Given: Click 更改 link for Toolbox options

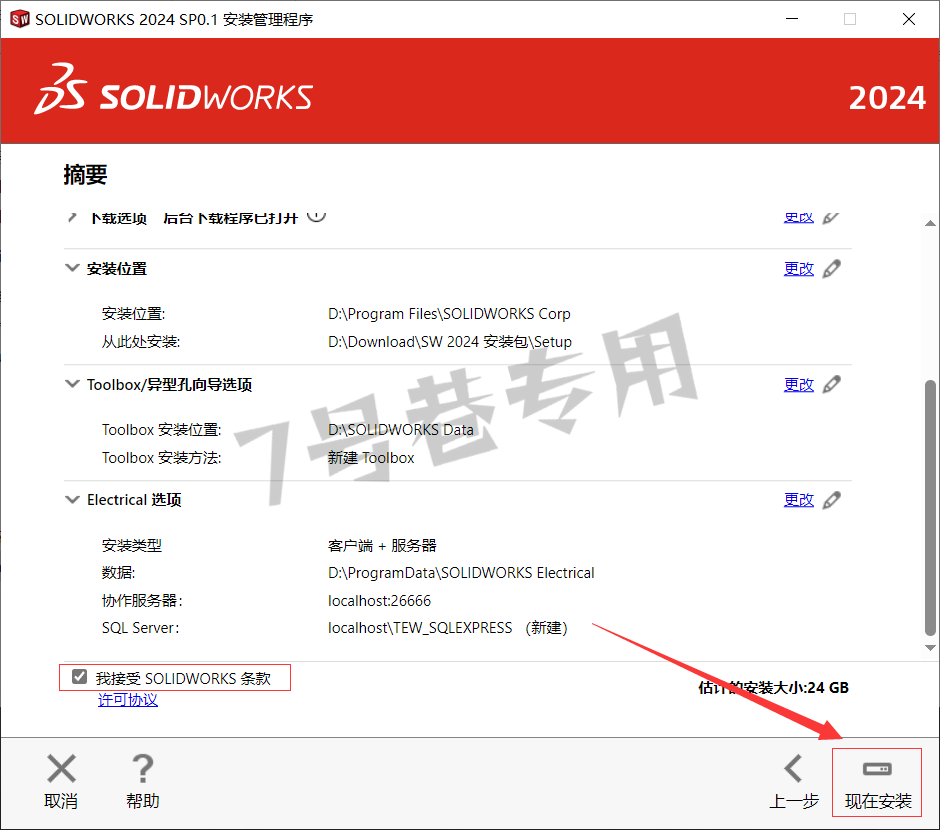Looking at the screenshot, I should [x=799, y=385].
